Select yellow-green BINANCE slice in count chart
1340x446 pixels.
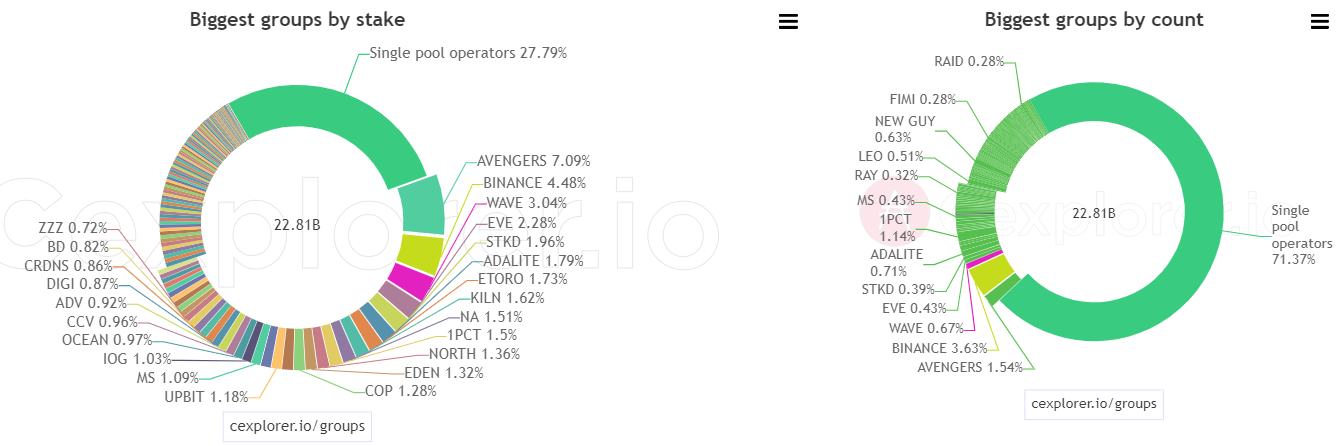click(x=989, y=274)
